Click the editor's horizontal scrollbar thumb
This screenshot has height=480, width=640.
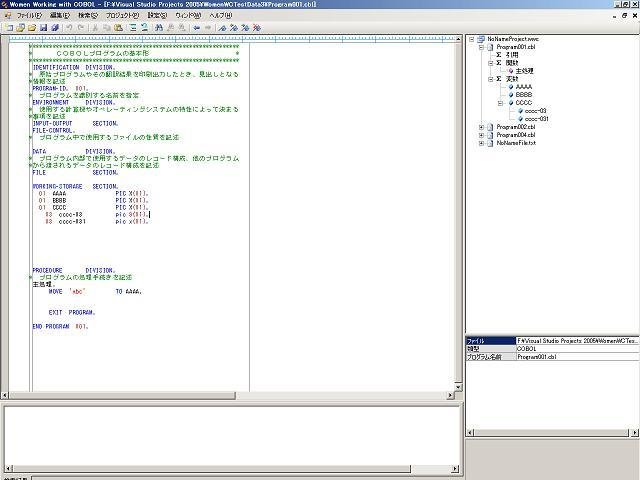(x=123, y=396)
